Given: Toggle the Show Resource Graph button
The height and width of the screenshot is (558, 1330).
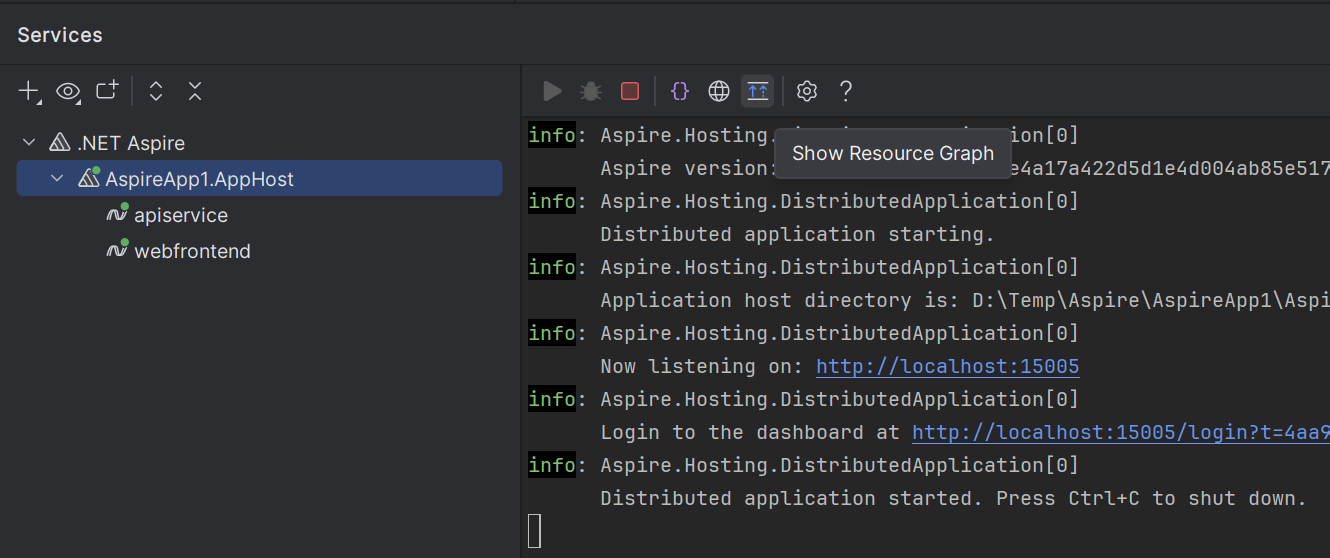Looking at the screenshot, I should point(758,92).
